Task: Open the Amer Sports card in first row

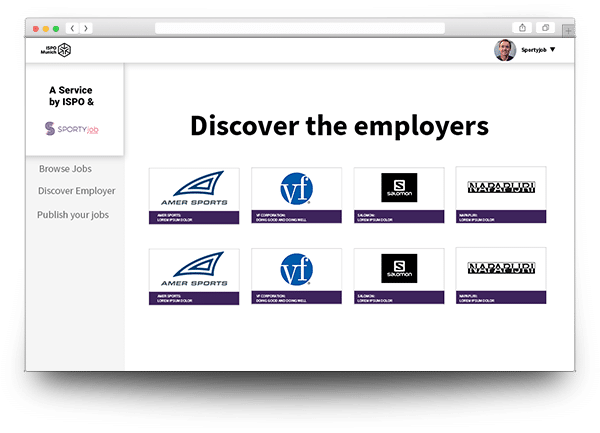Action: 194,196
